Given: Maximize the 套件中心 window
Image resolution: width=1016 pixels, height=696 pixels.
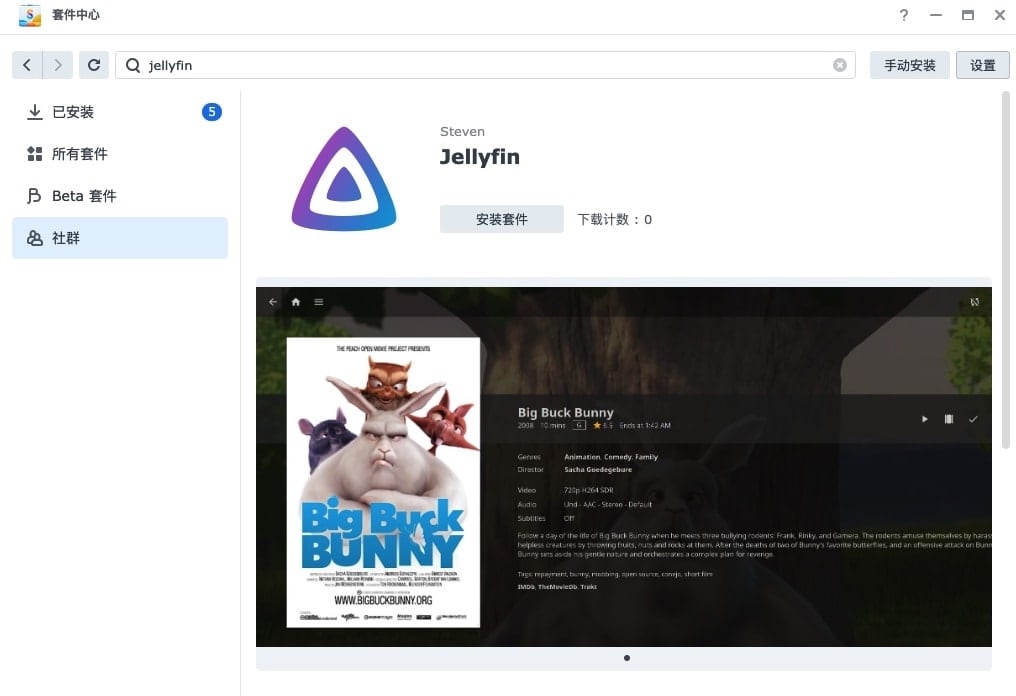Looking at the screenshot, I should [968, 15].
